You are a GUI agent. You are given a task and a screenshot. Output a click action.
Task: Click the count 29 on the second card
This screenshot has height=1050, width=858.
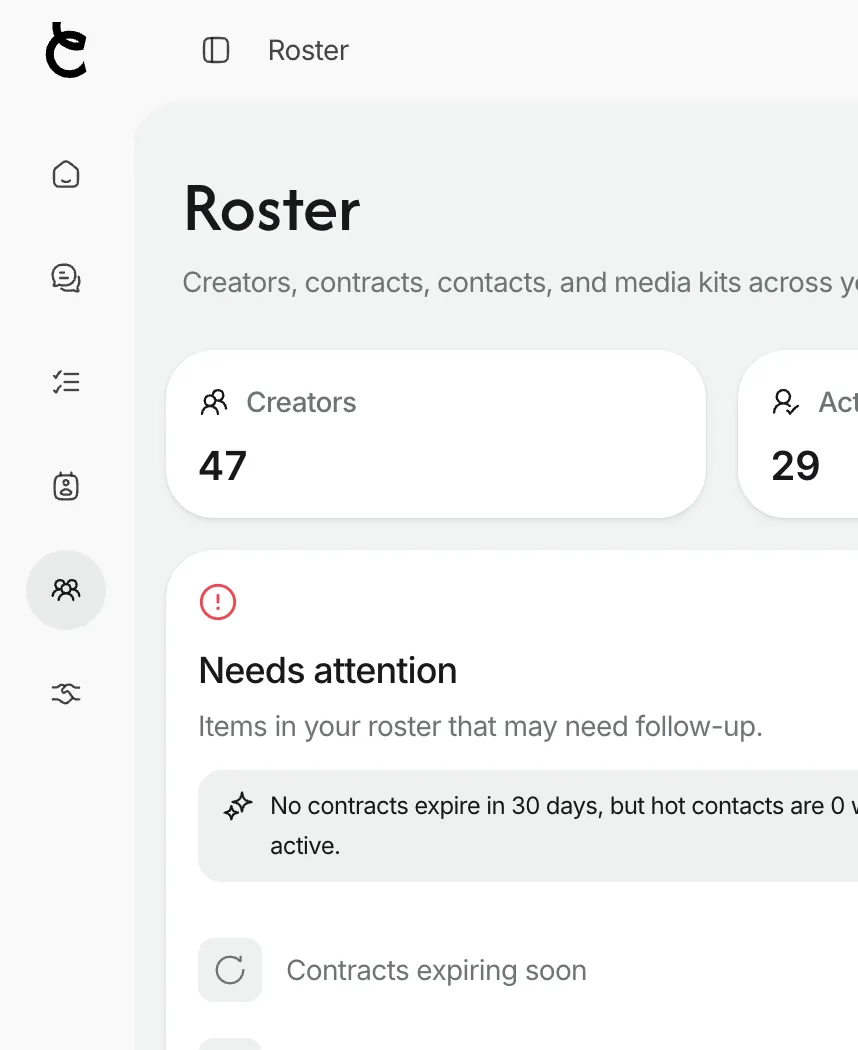(796, 466)
